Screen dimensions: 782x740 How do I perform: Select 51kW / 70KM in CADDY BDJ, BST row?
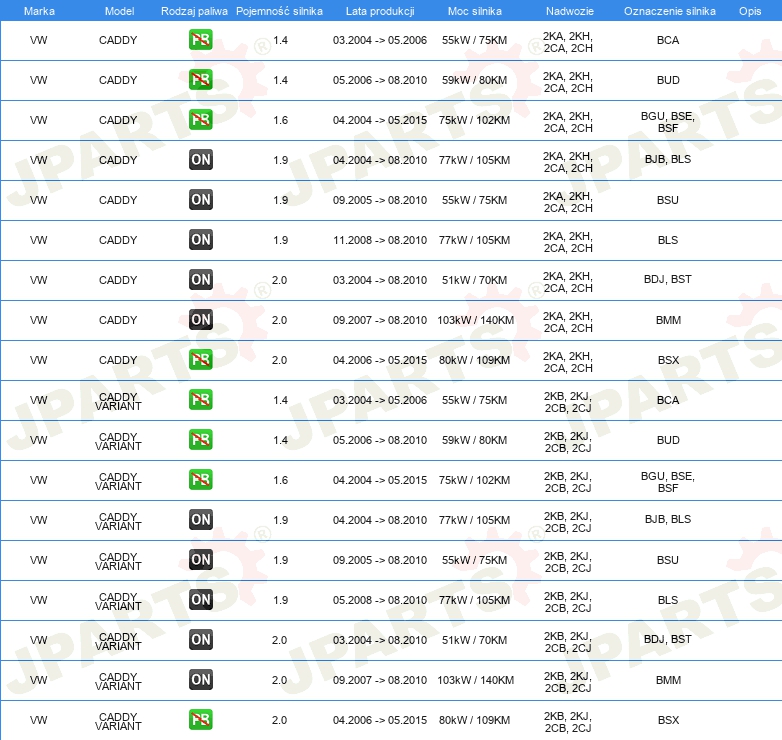point(474,280)
